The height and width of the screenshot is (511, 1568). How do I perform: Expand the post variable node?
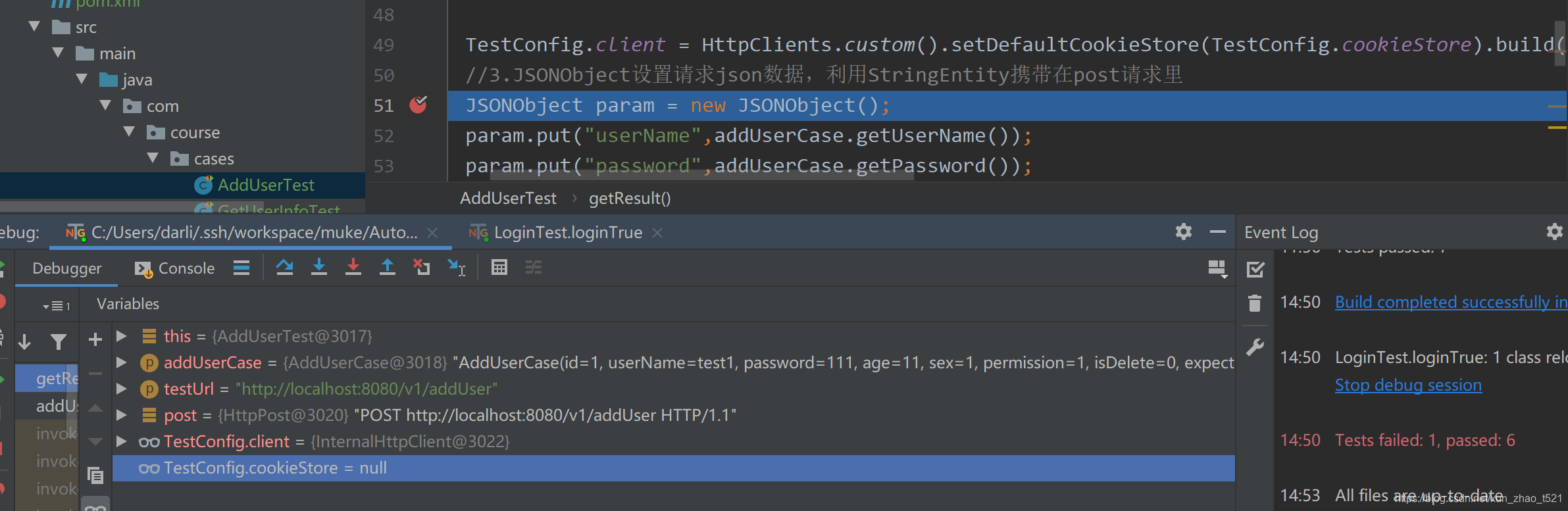[x=121, y=415]
